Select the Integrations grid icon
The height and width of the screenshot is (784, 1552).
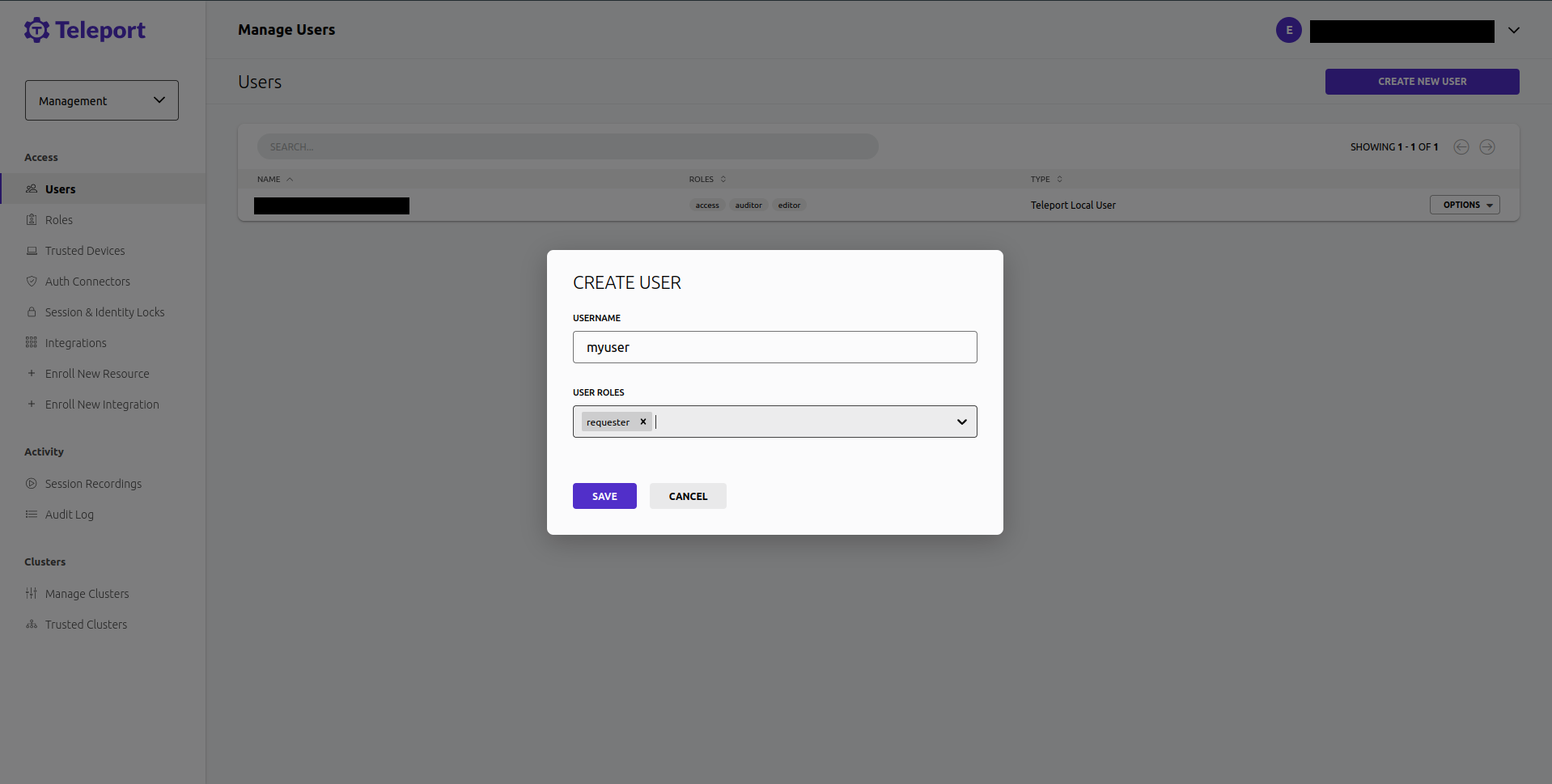[x=32, y=342]
